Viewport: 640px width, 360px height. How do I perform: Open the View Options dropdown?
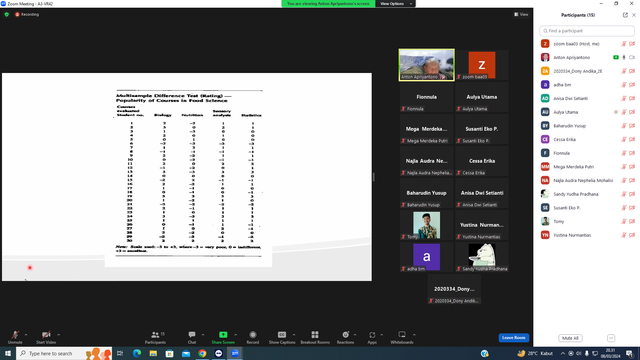tap(395, 4)
